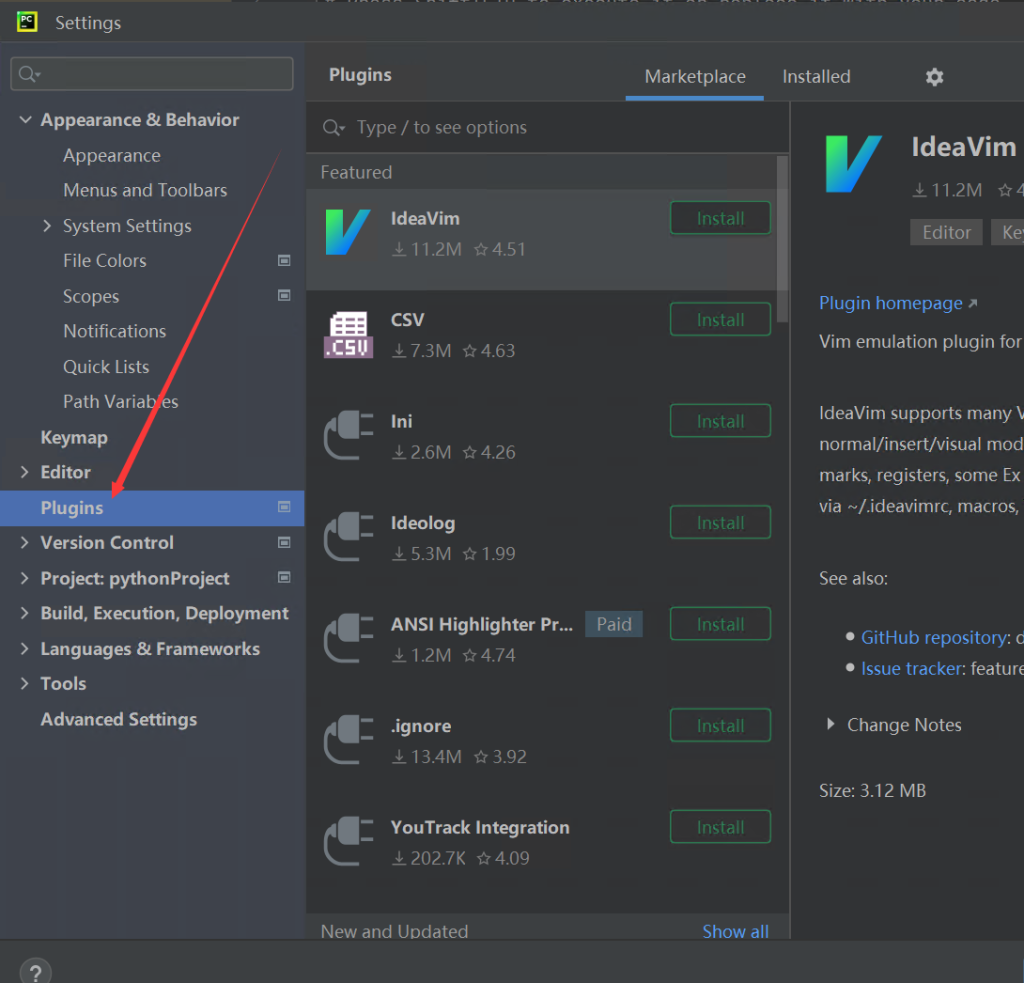Image resolution: width=1024 pixels, height=983 pixels.
Task: Click the large IdeaVim logo in details
Action: [852, 164]
